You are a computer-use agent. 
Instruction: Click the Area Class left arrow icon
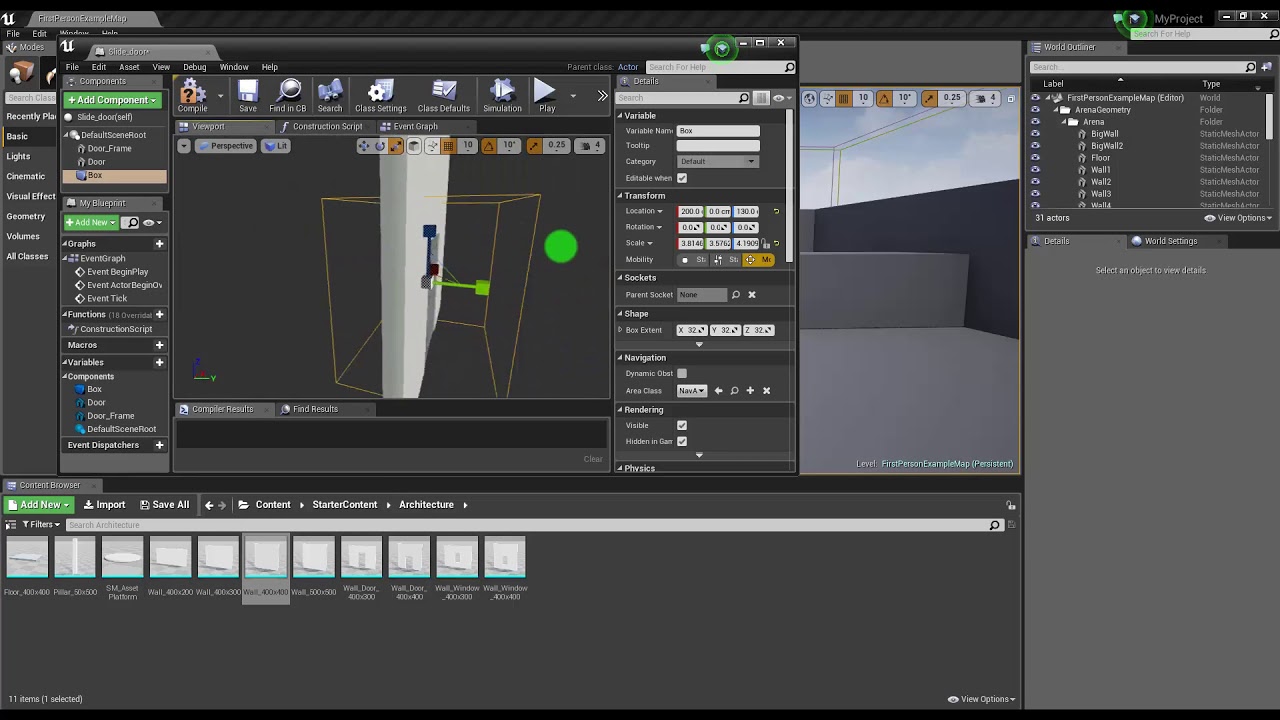click(x=718, y=391)
